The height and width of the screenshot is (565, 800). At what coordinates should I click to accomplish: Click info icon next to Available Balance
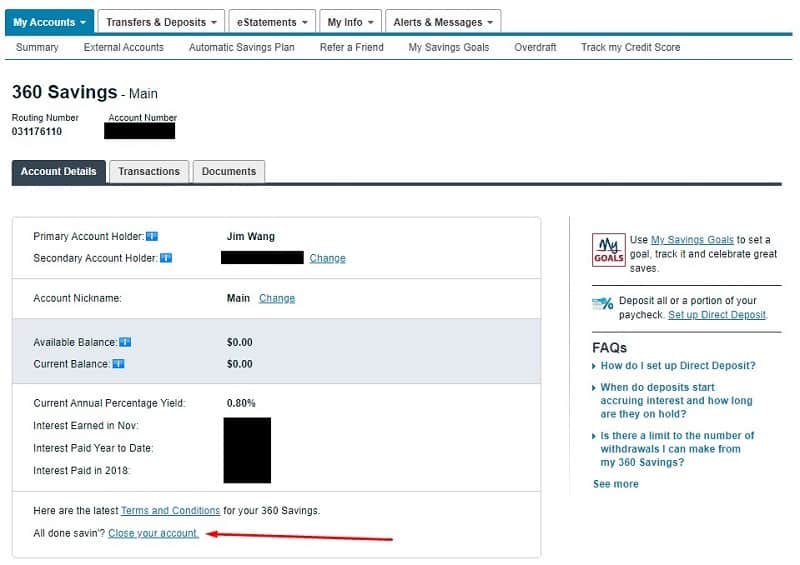[x=125, y=342]
